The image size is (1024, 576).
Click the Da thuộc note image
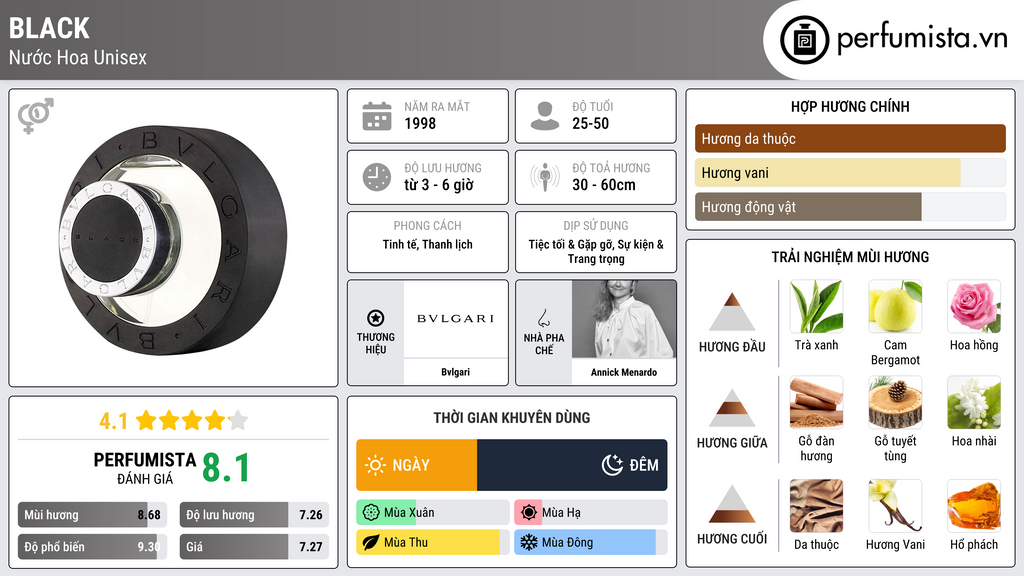816,506
